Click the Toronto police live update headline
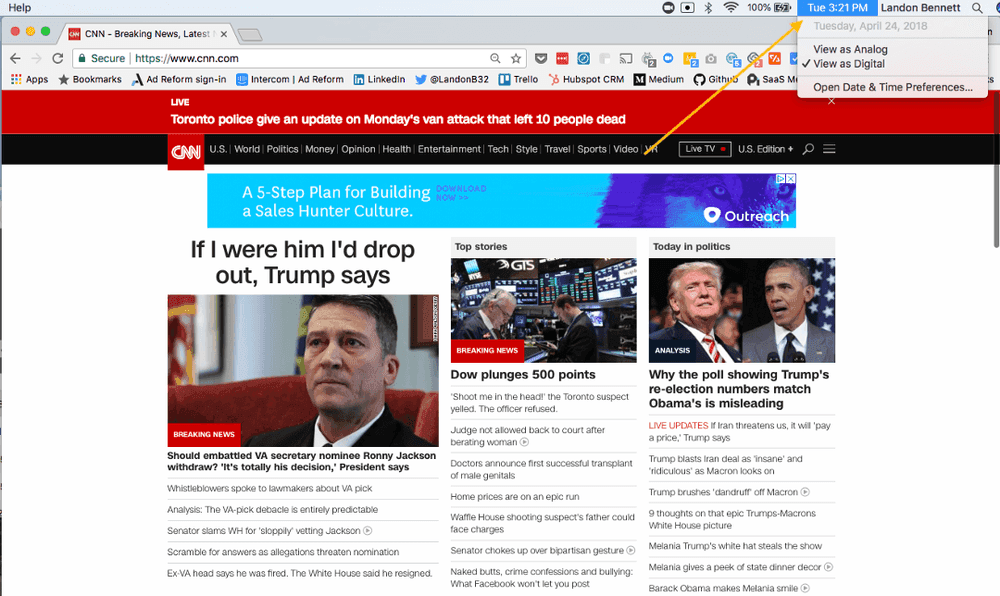The width and height of the screenshot is (1000, 596). (397, 119)
